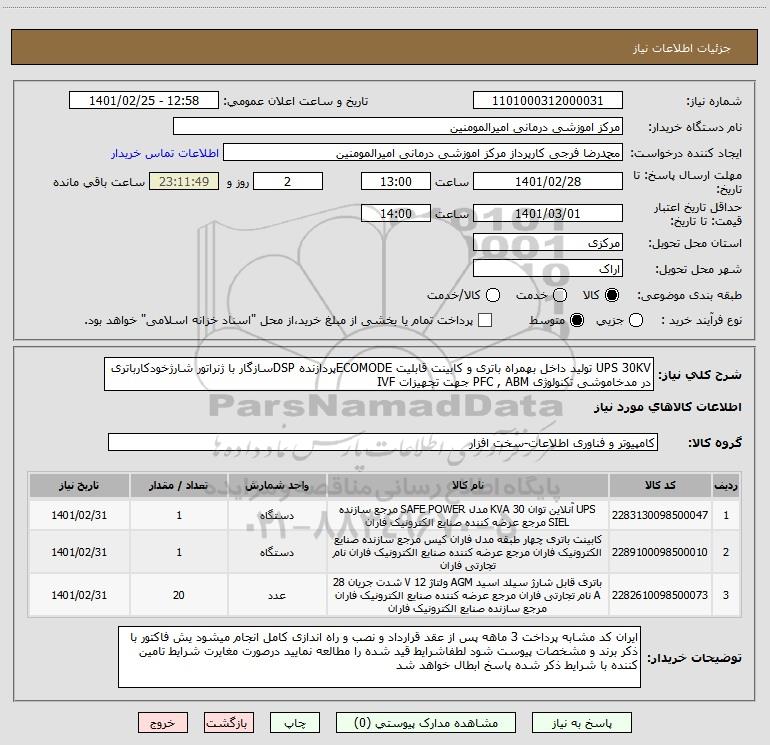Click the کد کالا column header
Screen dimensions: 770x745
click(x=660, y=485)
